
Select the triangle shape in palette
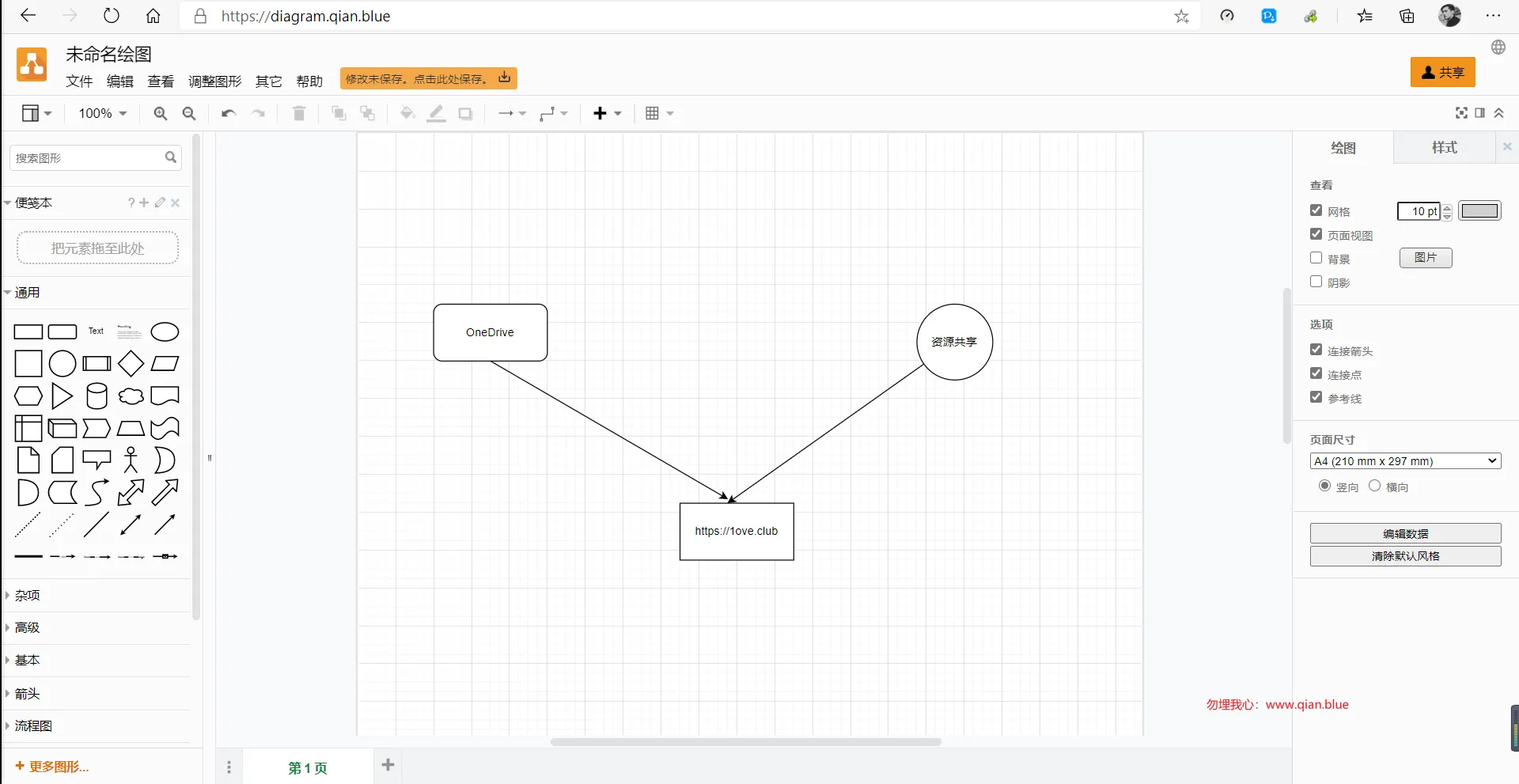pos(63,396)
